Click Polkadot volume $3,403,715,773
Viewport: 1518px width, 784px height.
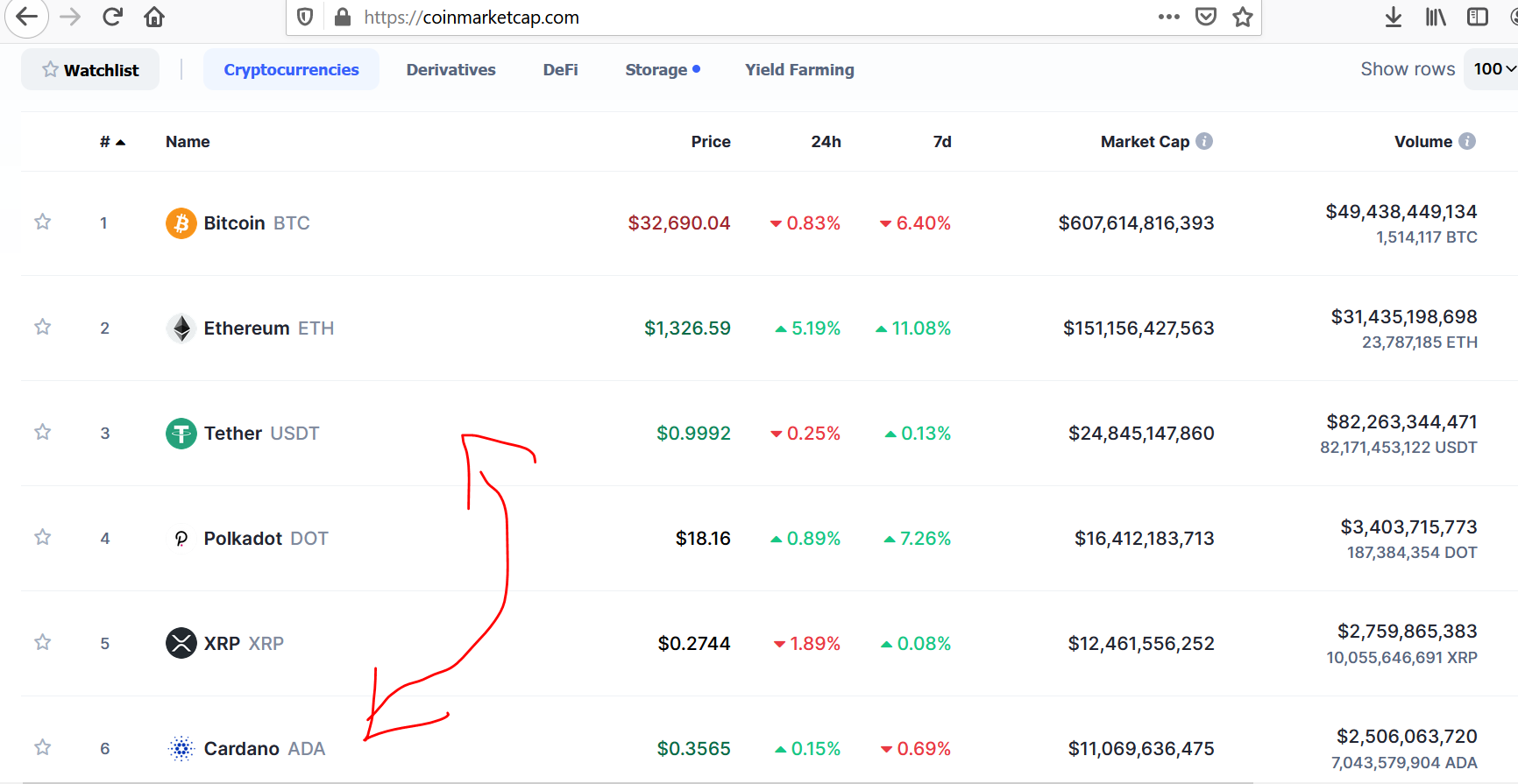coord(1409,527)
